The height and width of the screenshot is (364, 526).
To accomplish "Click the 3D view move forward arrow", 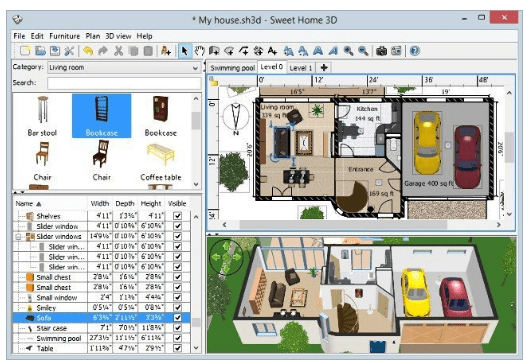I will pos(226,247).
